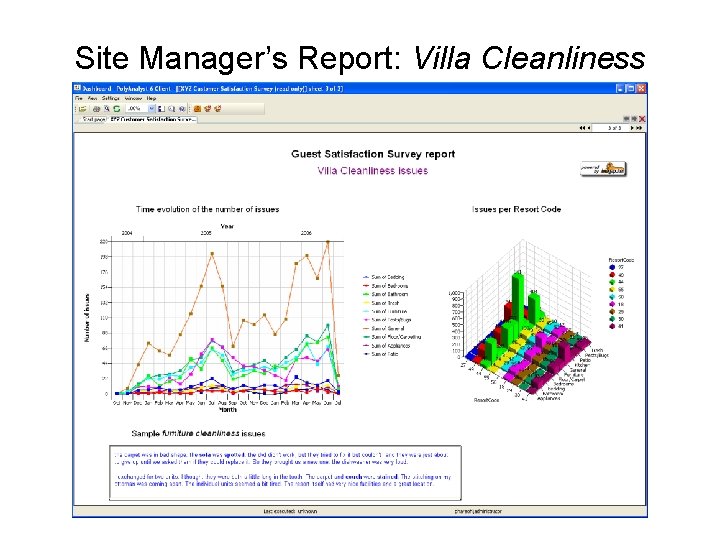Click the Sample furniture cleanliness issues heading
This screenshot has width=720, height=540.
pyautogui.click(x=198, y=433)
